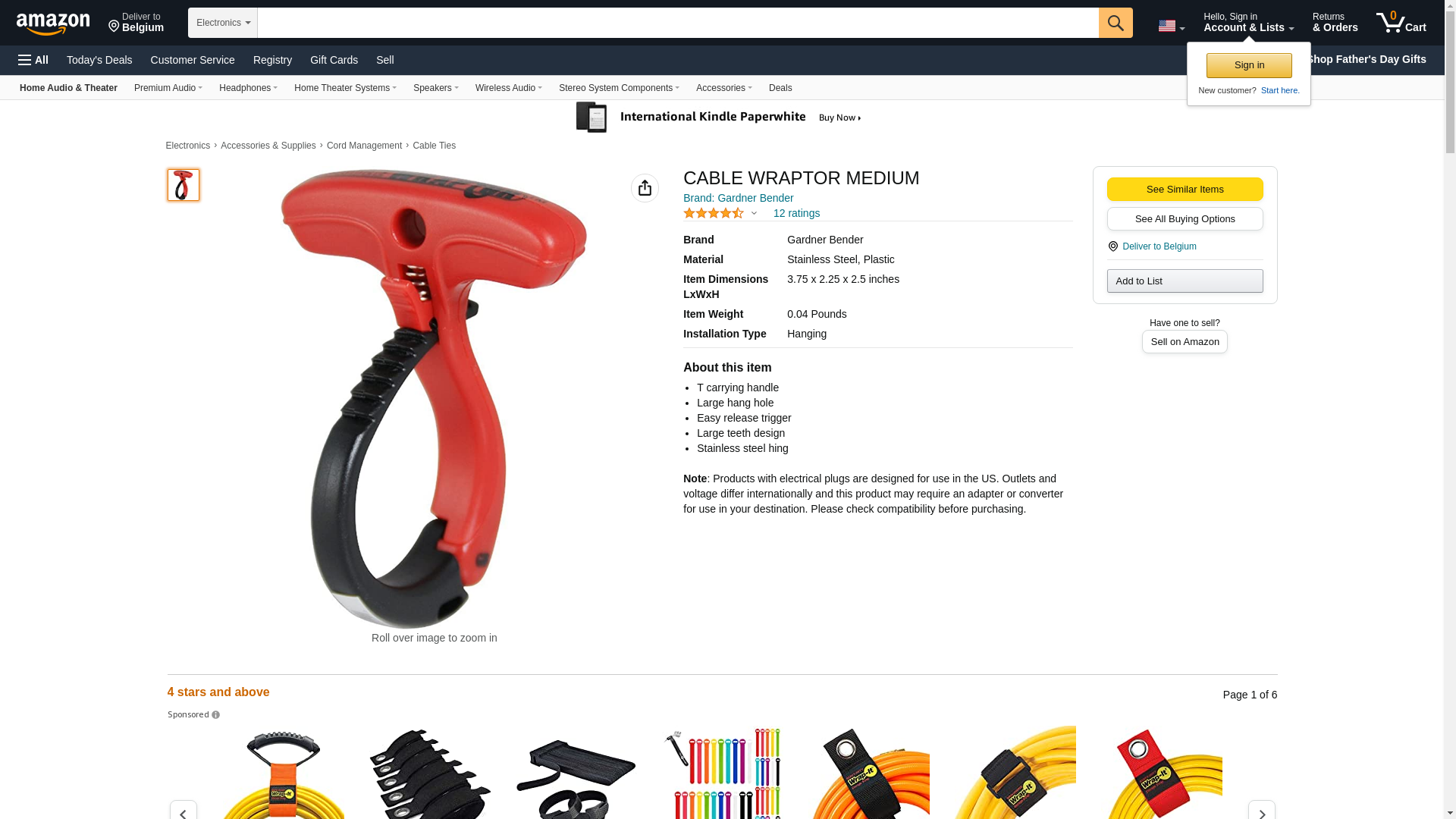Click the share icon beside product image
1456x819 pixels.
645,188
